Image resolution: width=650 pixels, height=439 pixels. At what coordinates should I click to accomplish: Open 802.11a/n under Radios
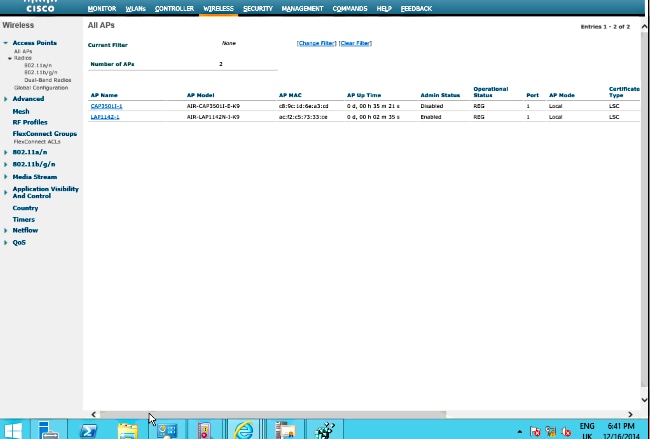(38, 65)
